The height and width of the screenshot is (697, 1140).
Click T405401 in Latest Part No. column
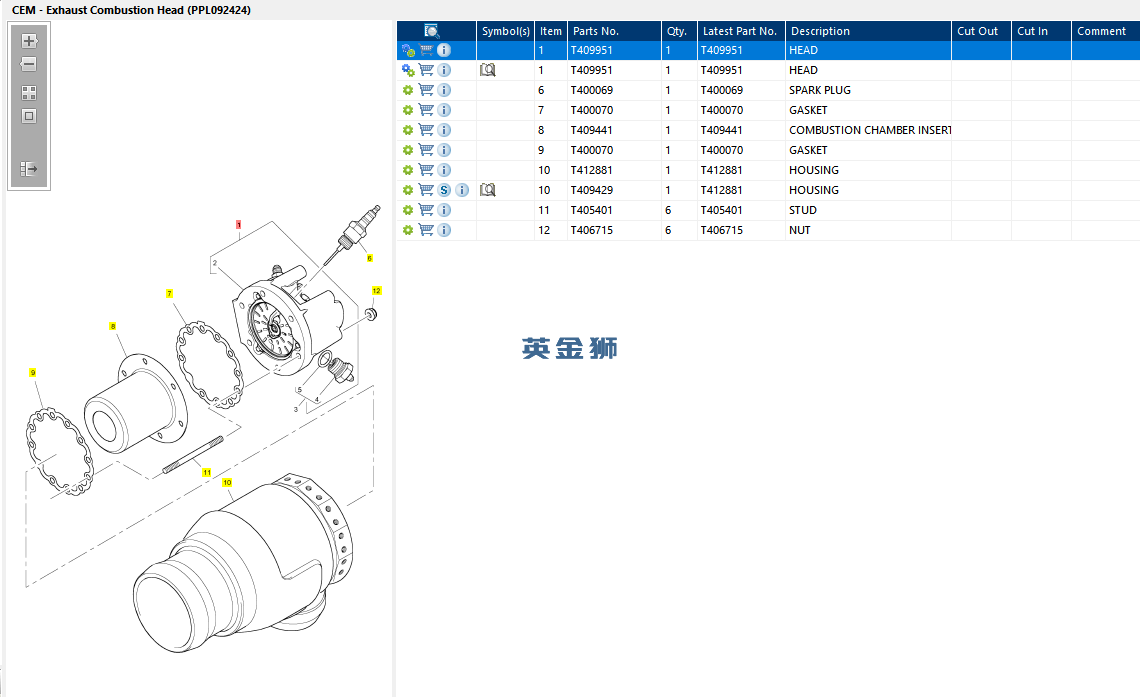point(721,210)
